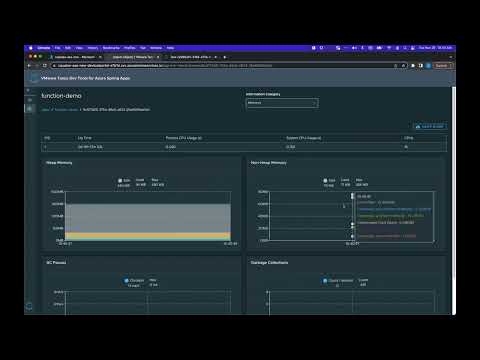Click the second icon in the left sidebar
Viewport: 480px width, 360px height.
point(30,100)
